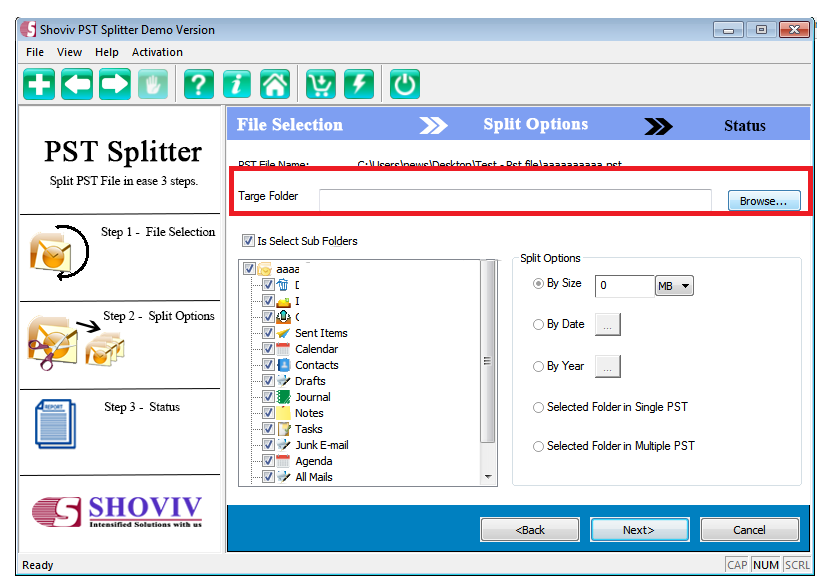Uncheck the Sent Items folder
Viewport: 819px width, 576px height.
[x=268, y=332]
